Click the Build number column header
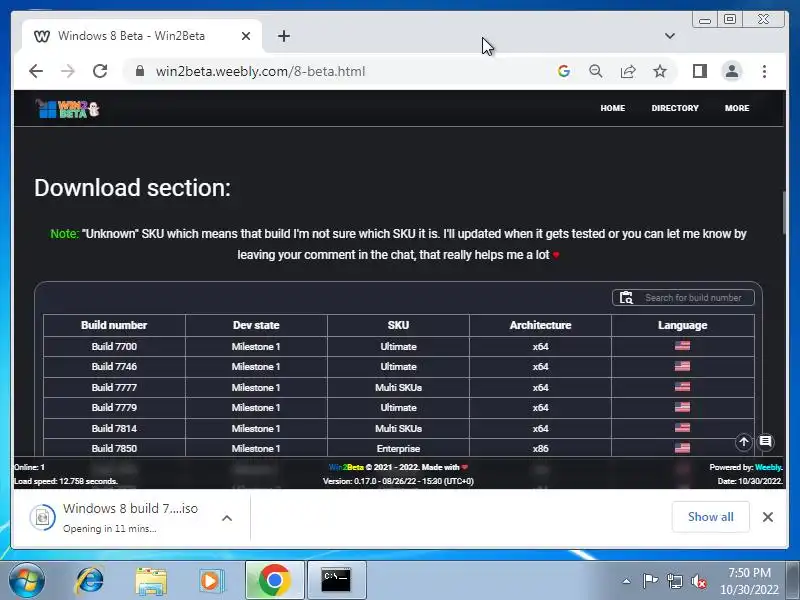The height and width of the screenshot is (600, 800). (114, 325)
